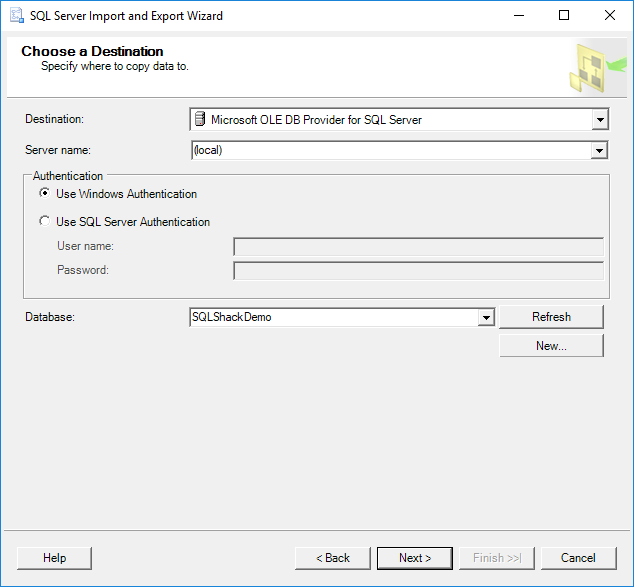Click the SQL Server provider icon in Destination
The width and height of the screenshot is (634, 587).
pos(200,119)
